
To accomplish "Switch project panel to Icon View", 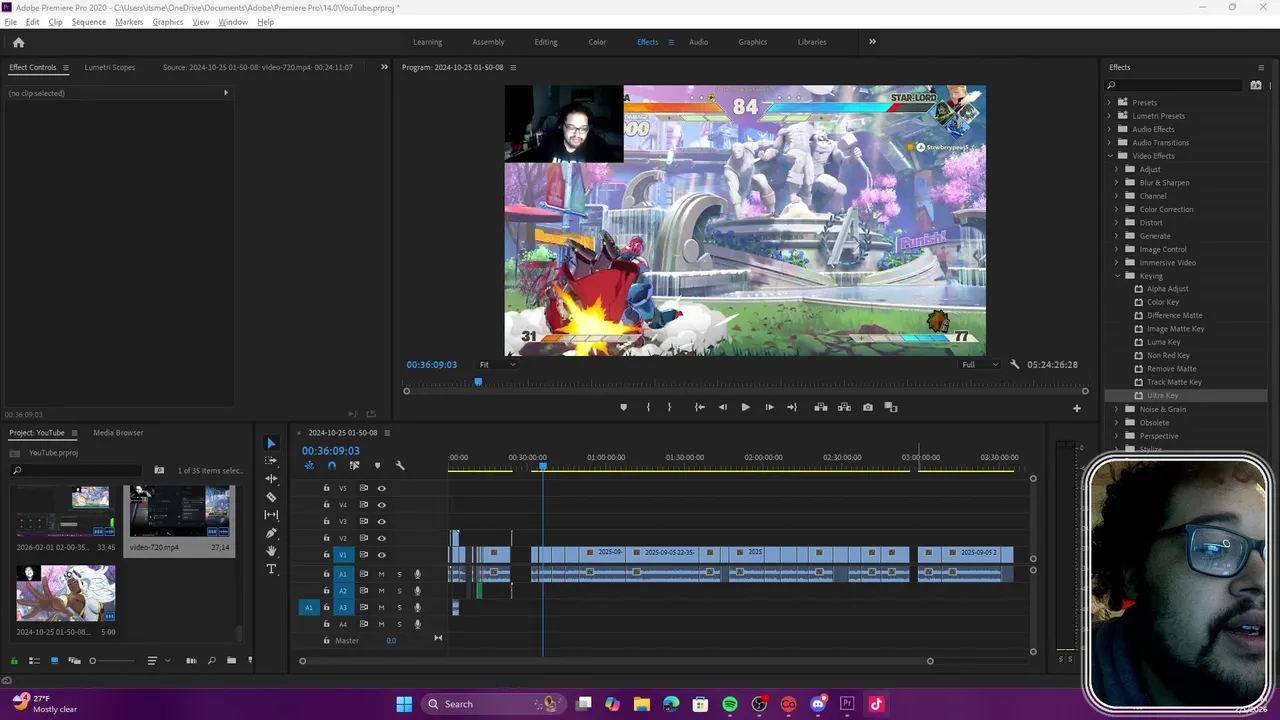I will 54,660.
